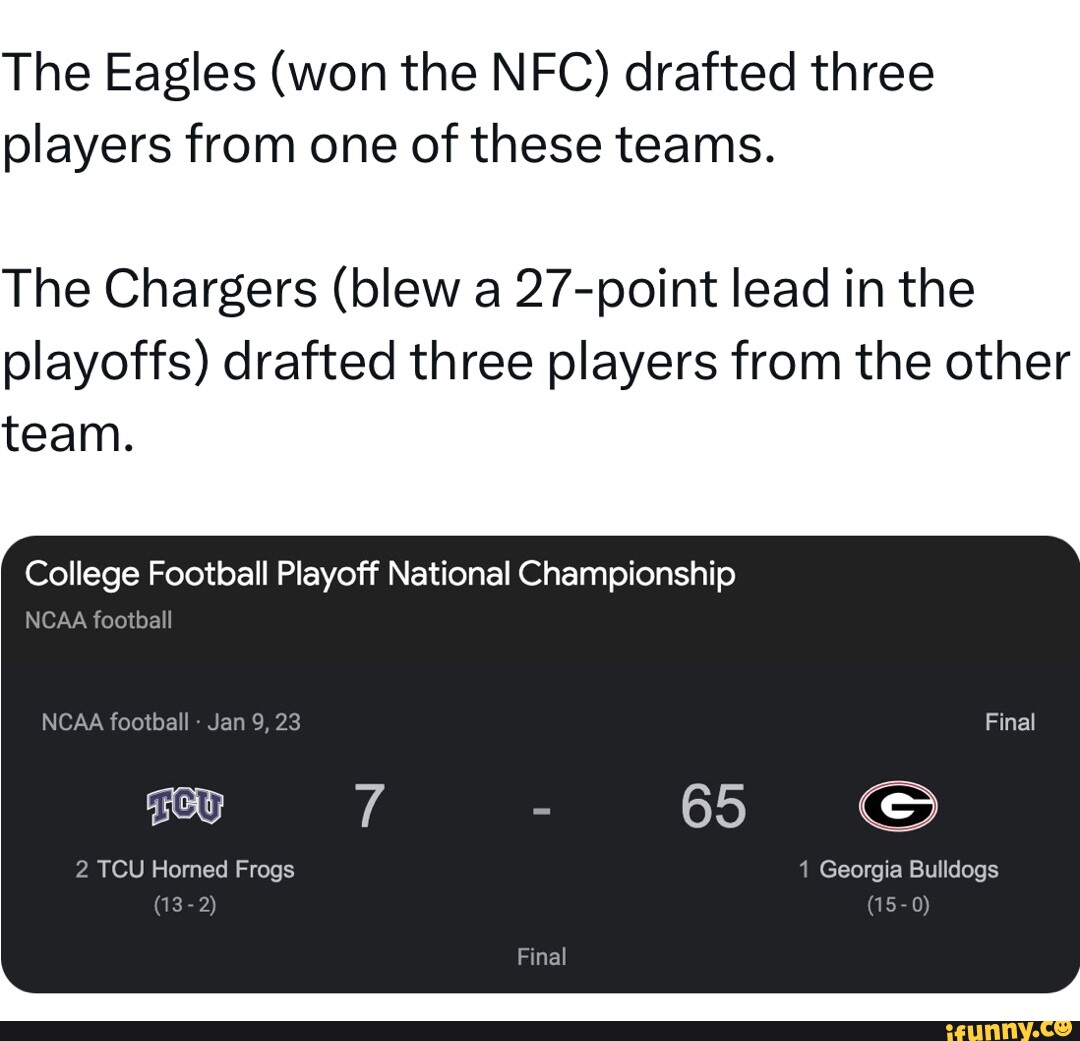Viewport: 1080px width, 1041px height.
Task: Click the TCU Horned Frogs logo
Action: [x=186, y=805]
